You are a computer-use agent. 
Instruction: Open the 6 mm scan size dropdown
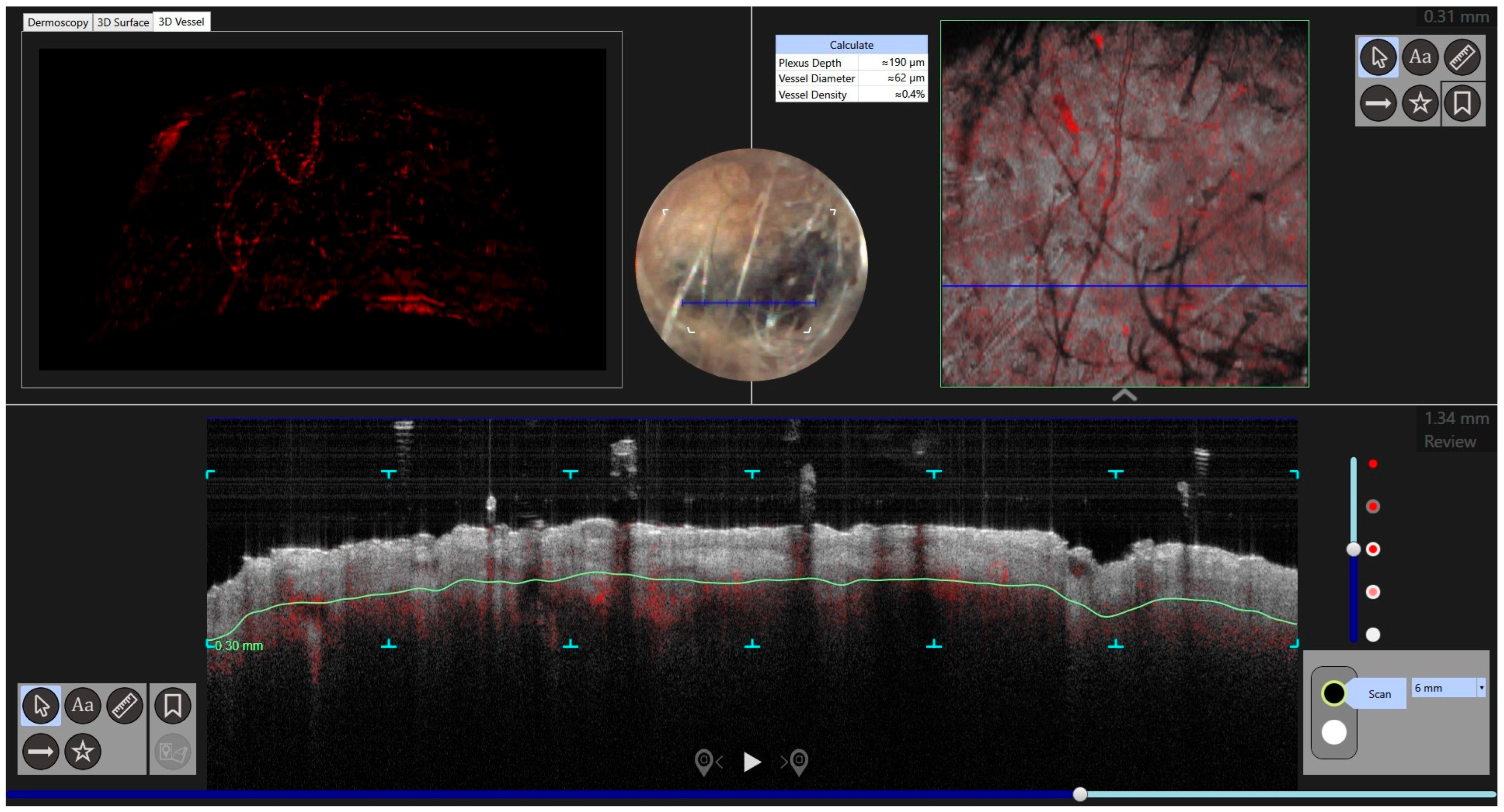pos(1481,688)
